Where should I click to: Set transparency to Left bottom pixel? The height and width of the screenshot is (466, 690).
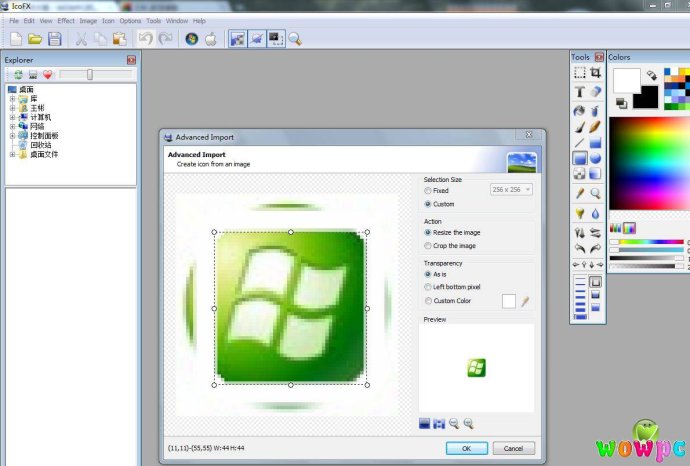452,287
